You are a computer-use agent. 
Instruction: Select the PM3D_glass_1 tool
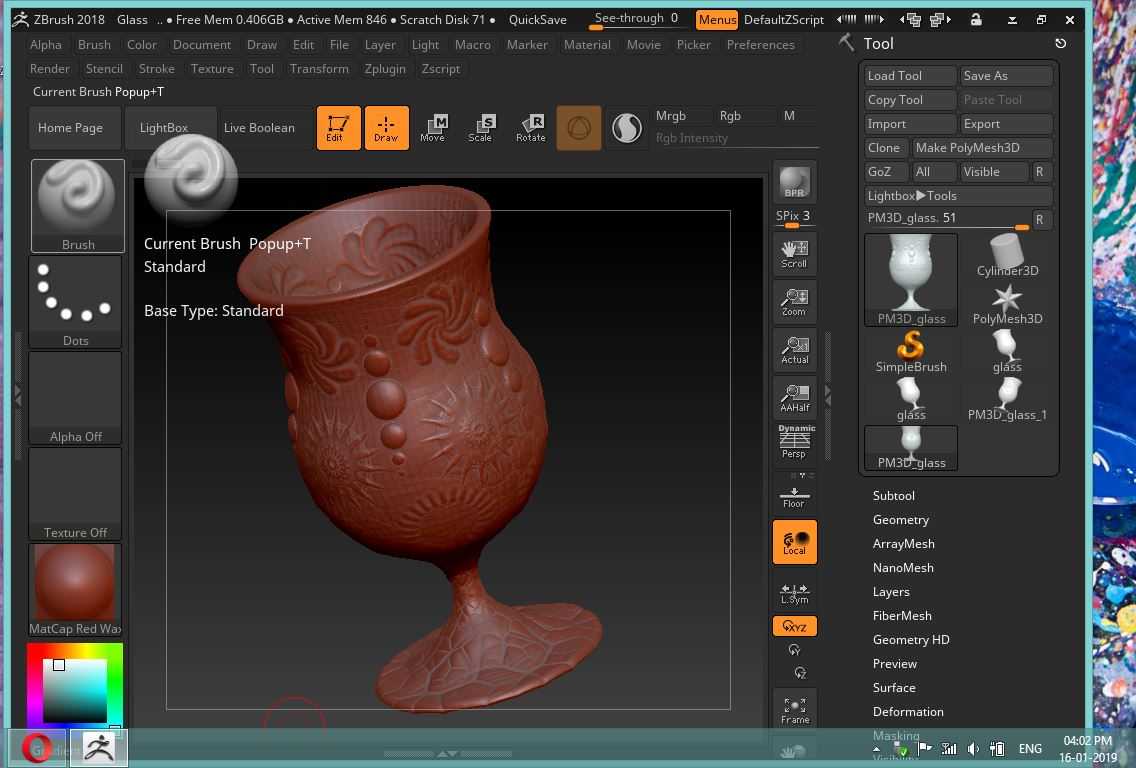1007,399
